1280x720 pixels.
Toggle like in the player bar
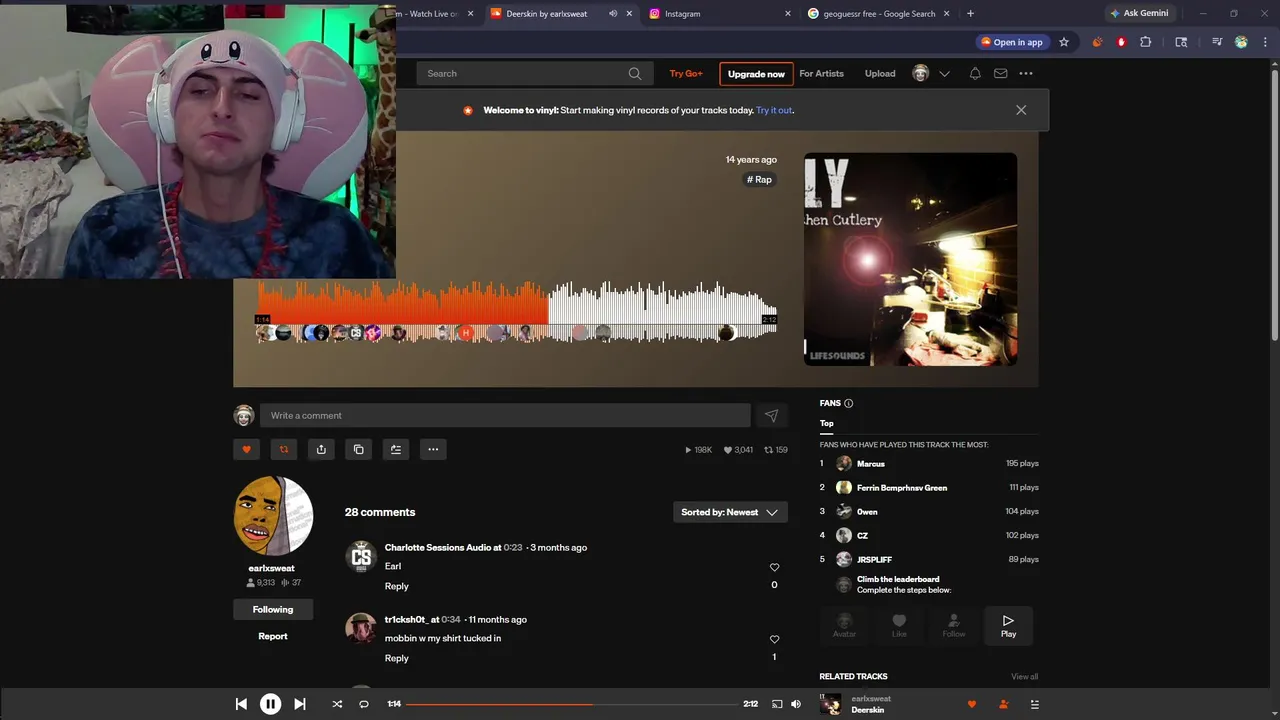pyautogui.click(x=971, y=704)
